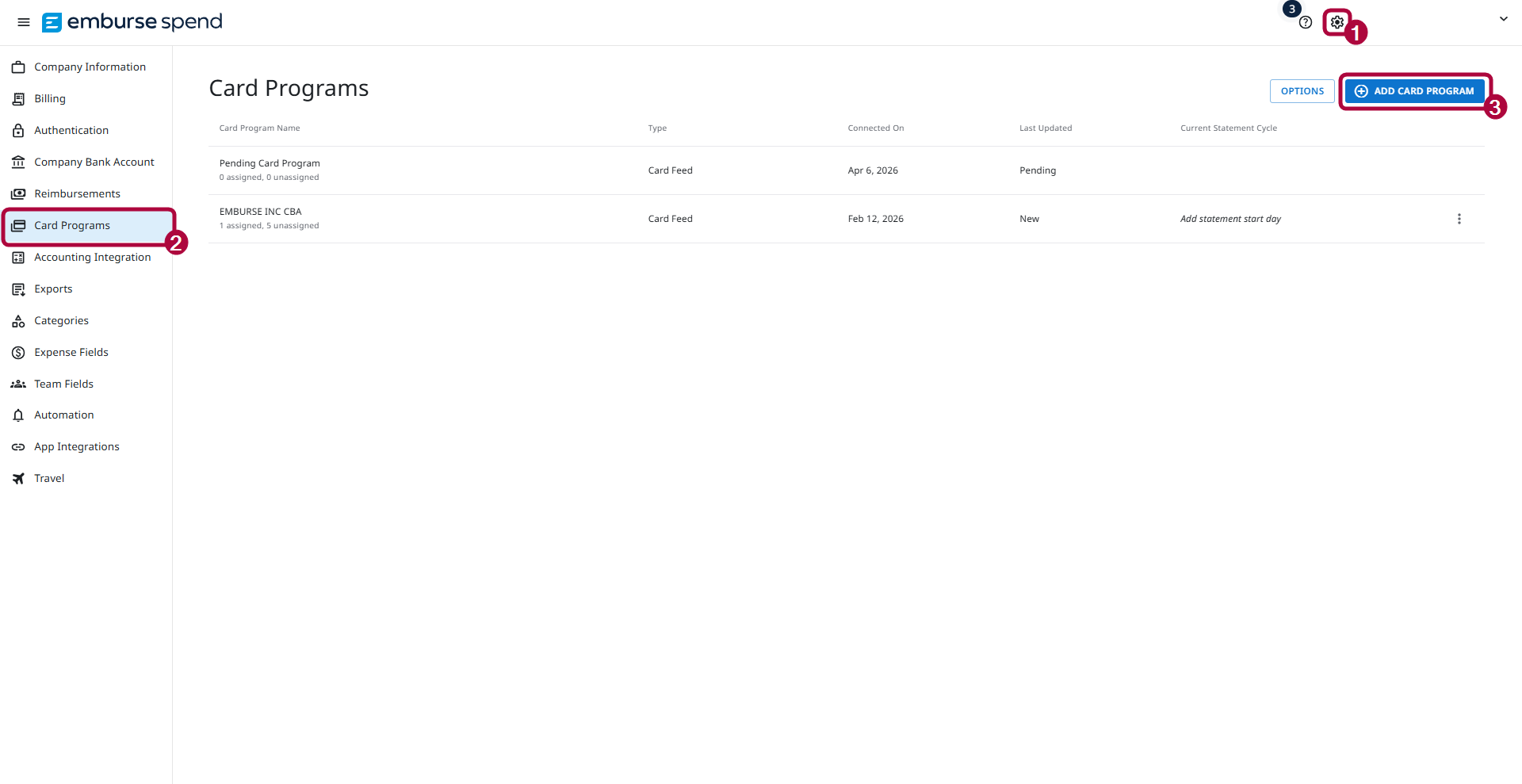1522x784 pixels.
Task: Toggle the hamburger navigation menu
Action: pyautogui.click(x=23, y=22)
